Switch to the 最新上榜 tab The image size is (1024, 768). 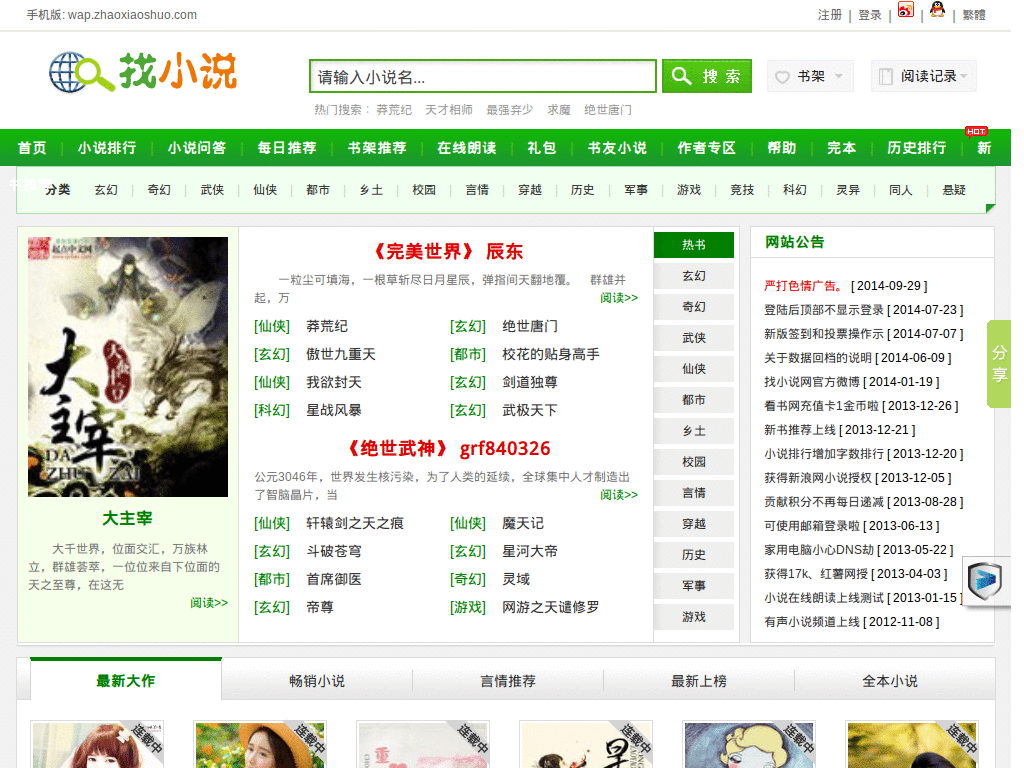click(699, 681)
